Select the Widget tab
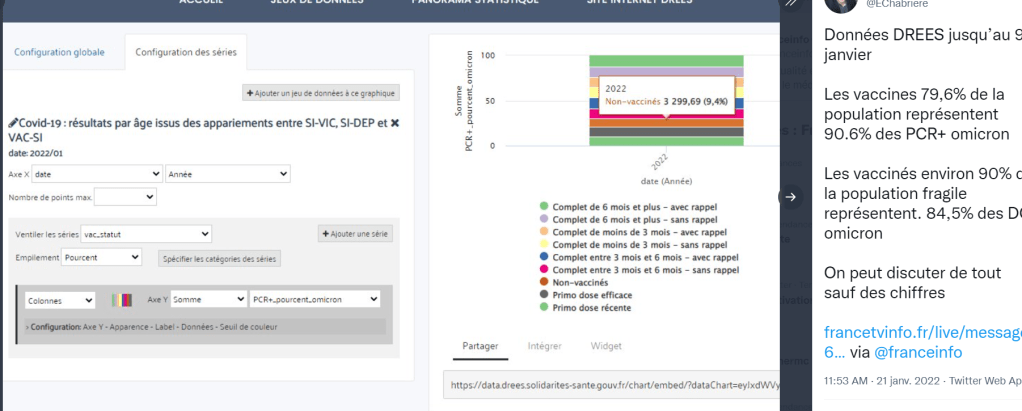Image resolution: width=1022 pixels, height=411 pixels. click(606, 346)
